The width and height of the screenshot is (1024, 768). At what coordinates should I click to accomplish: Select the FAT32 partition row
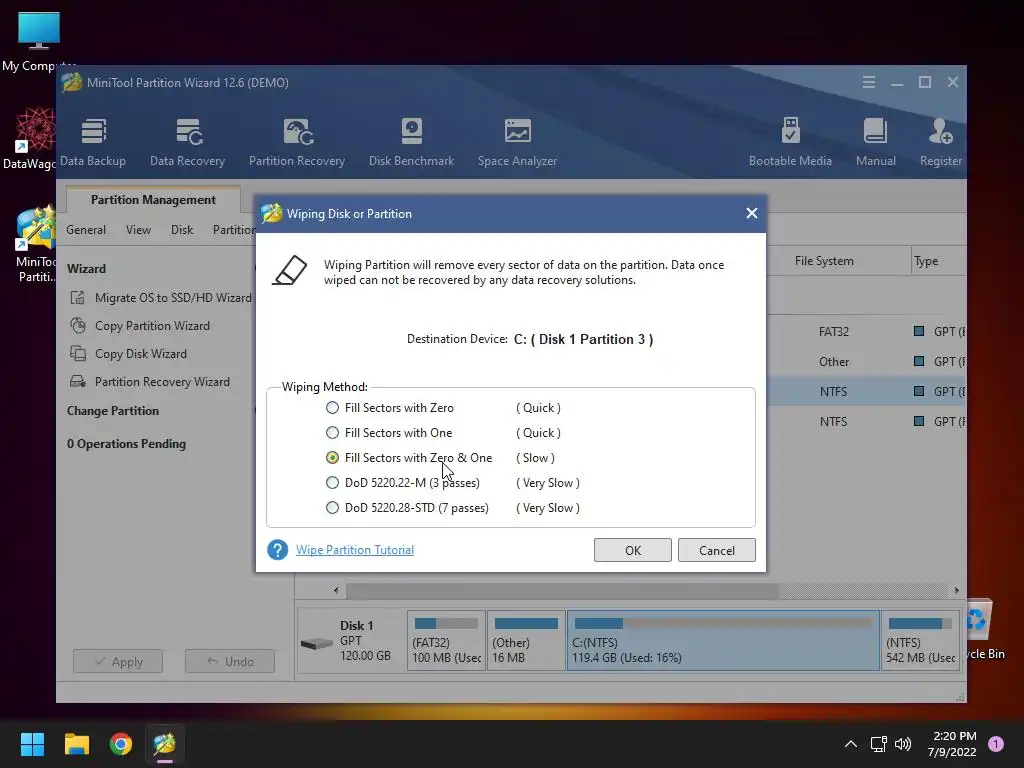[x=867, y=332]
